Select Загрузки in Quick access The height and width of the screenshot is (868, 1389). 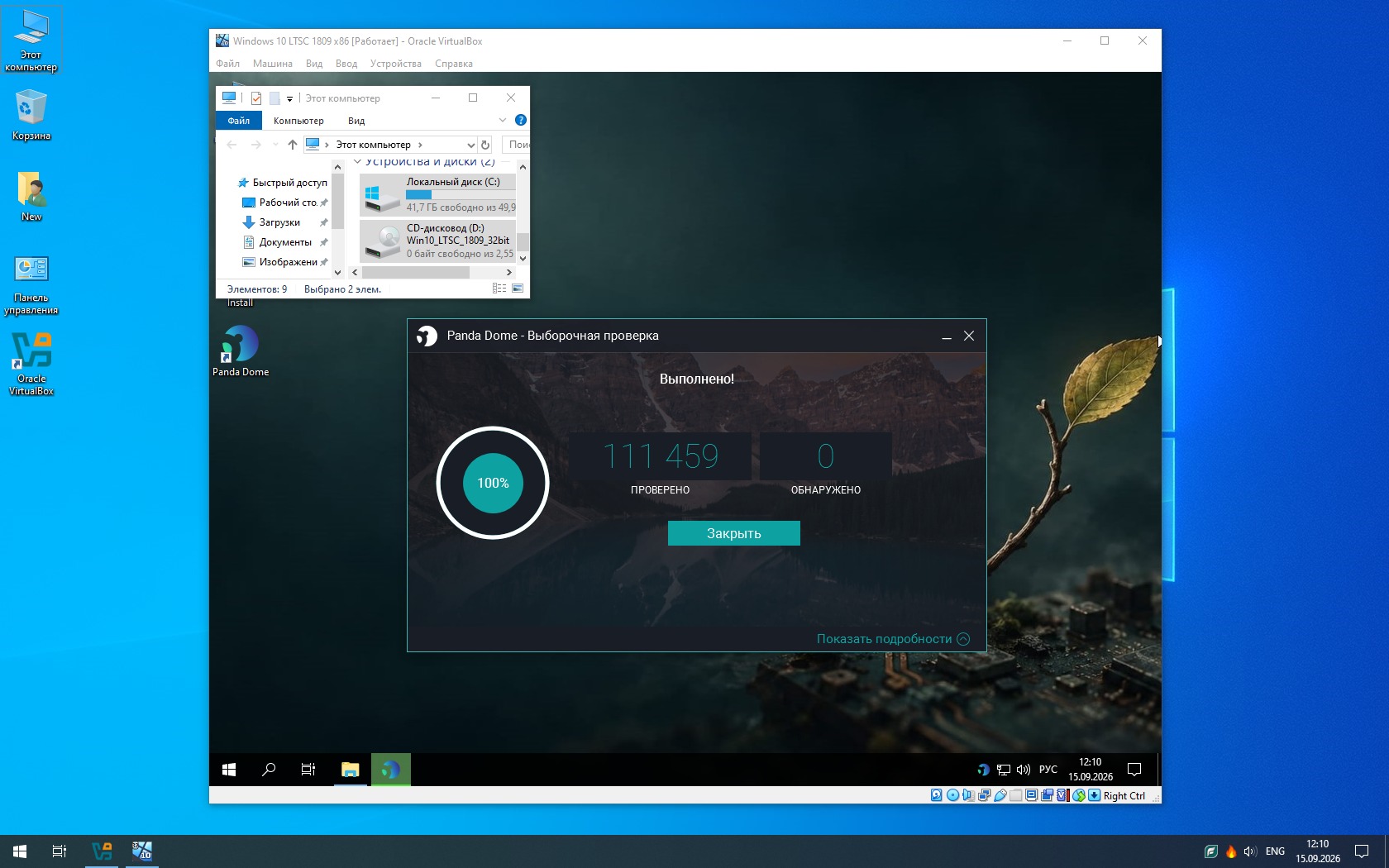[279, 222]
